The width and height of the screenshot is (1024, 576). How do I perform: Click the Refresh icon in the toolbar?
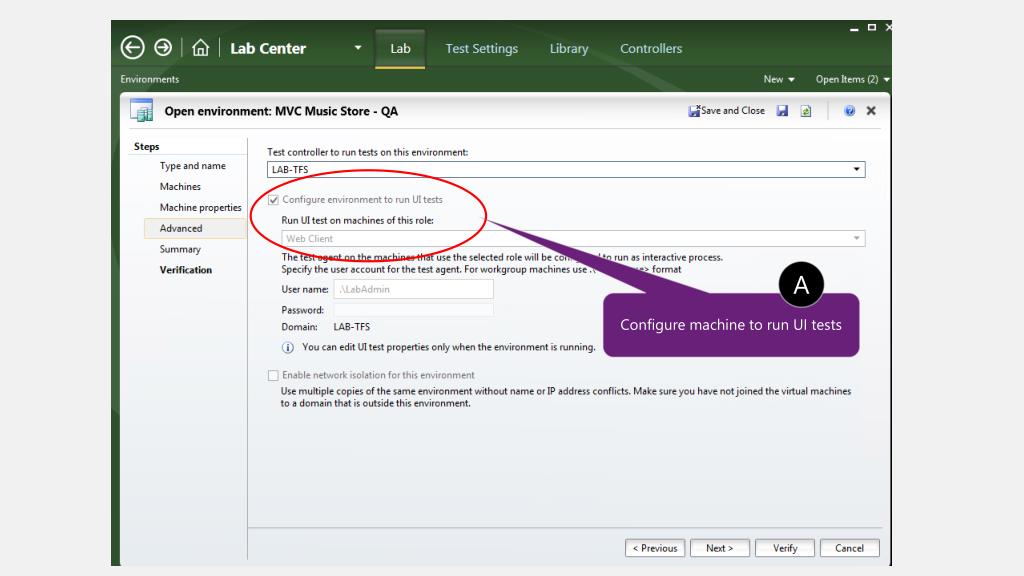(x=805, y=111)
